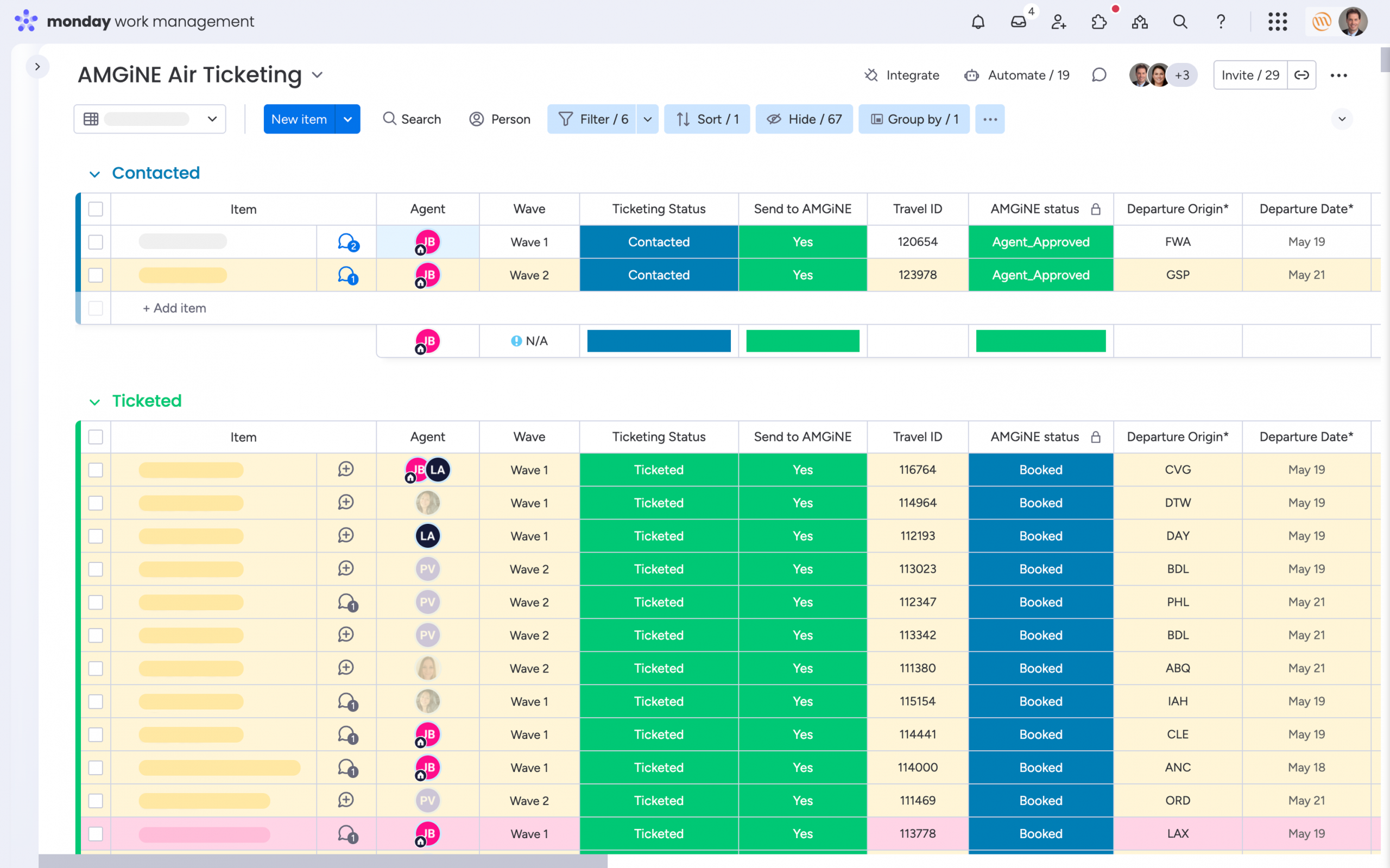
Task: Check the Travel ID 114964 row checkbox
Action: tap(96, 503)
